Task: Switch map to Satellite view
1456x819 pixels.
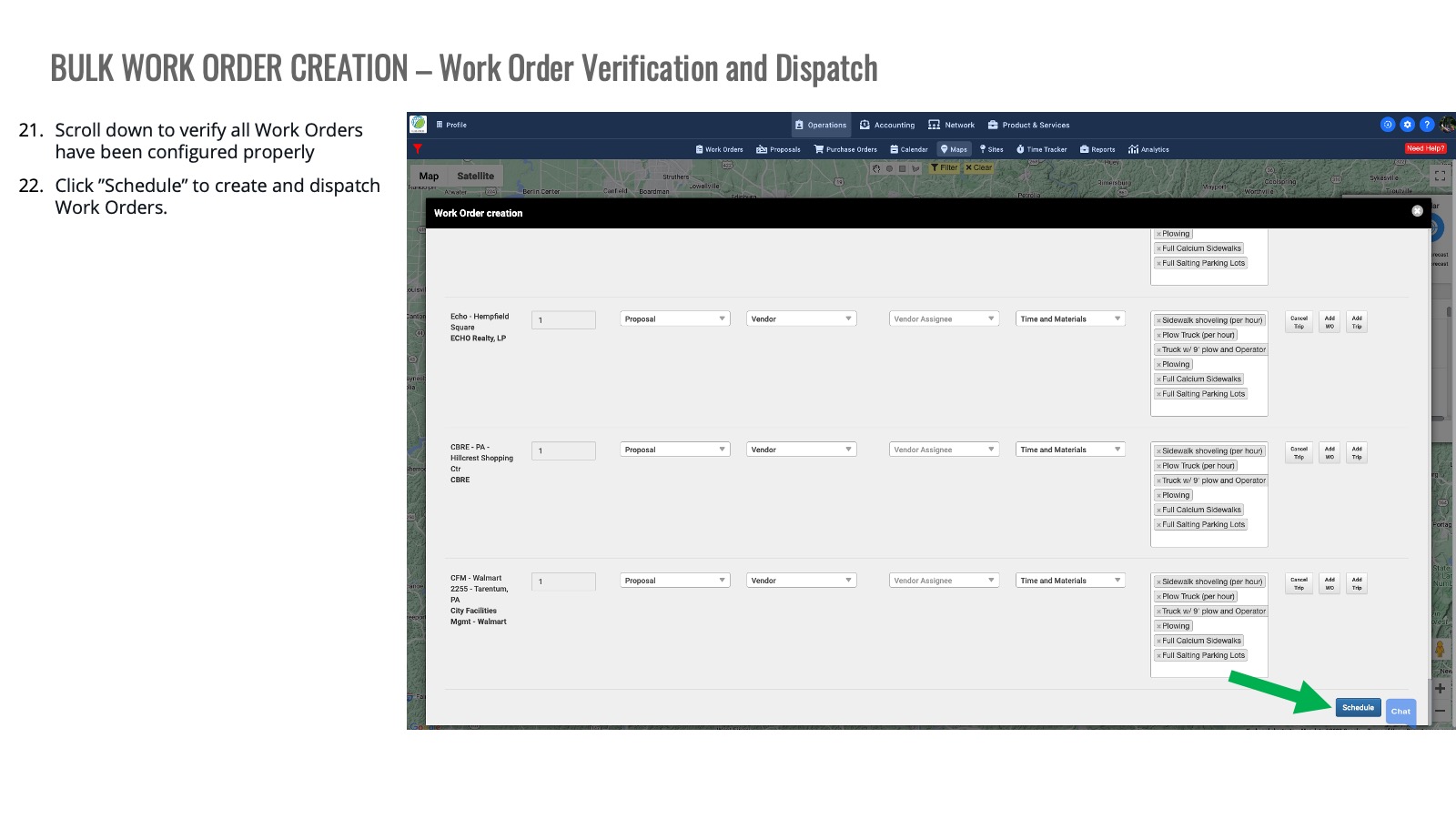Action: [475, 177]
